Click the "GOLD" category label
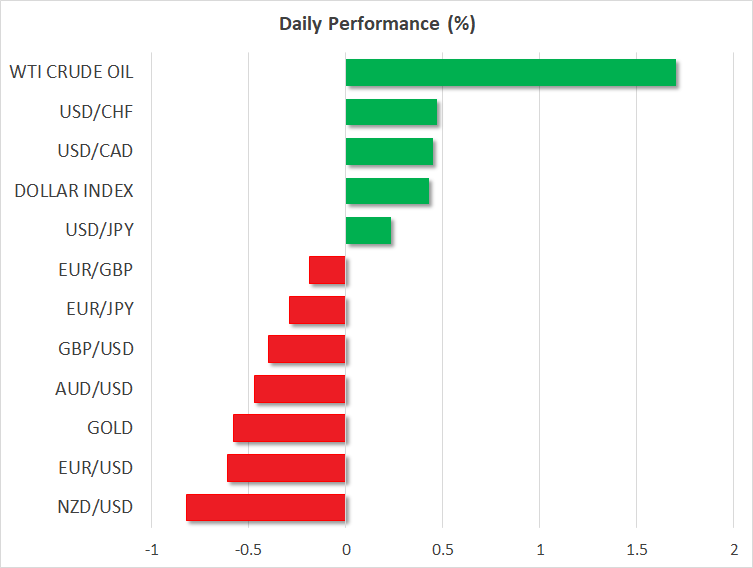Screen dimensions: 753x568 110,428
